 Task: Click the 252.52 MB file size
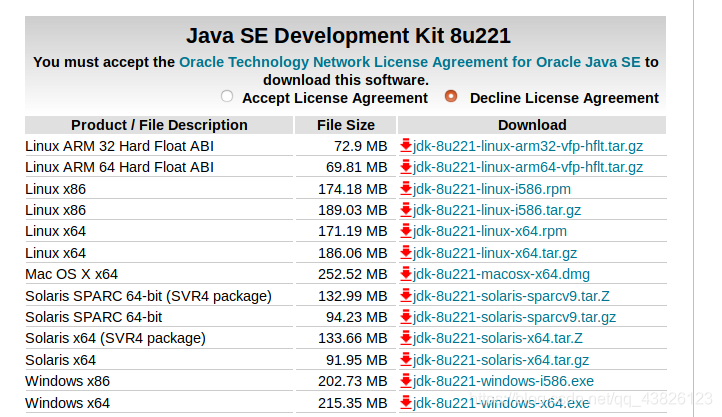point(353,274)
